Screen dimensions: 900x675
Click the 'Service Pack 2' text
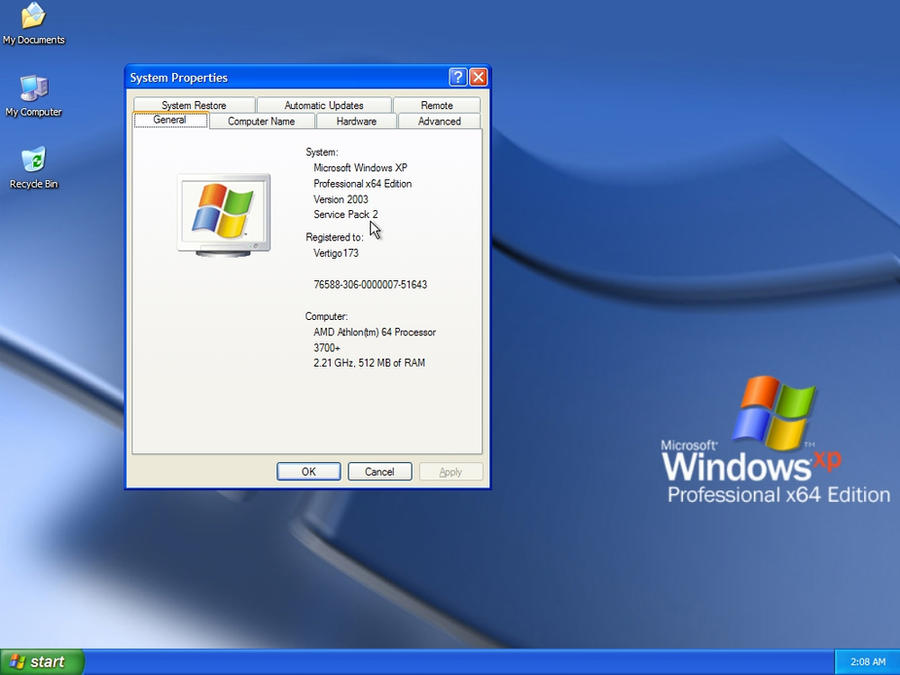(346, 214)
